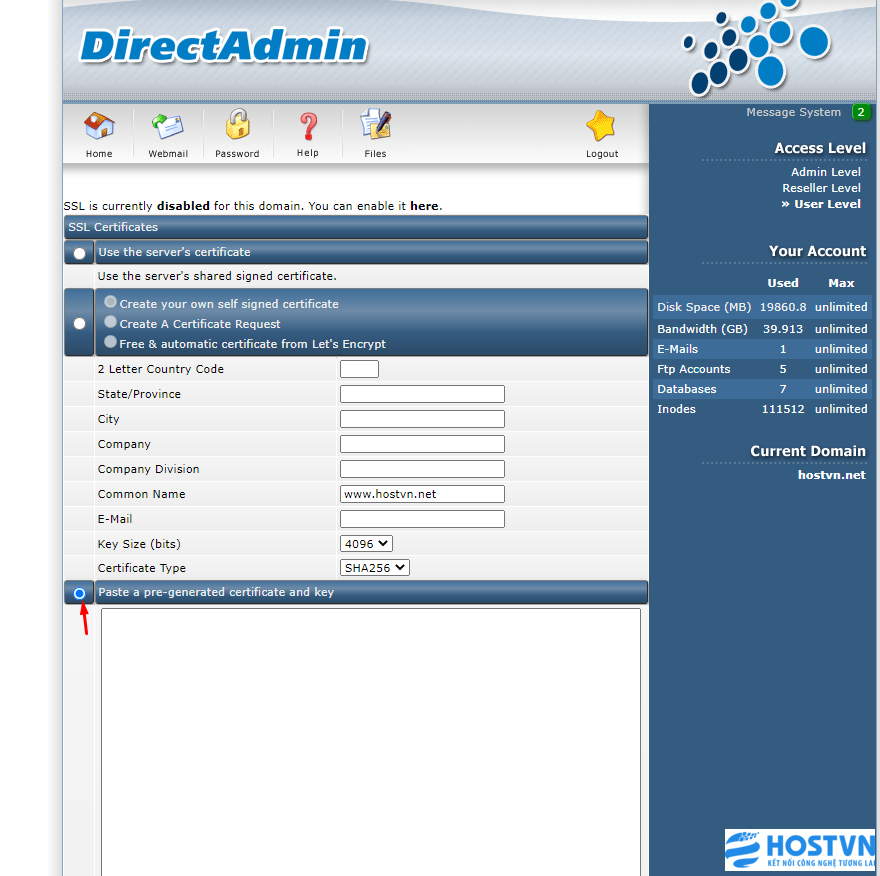Choose the 'Create A Certificate Request' option
The height and width of the screenshot is (876, 880).
pos(111,322)
